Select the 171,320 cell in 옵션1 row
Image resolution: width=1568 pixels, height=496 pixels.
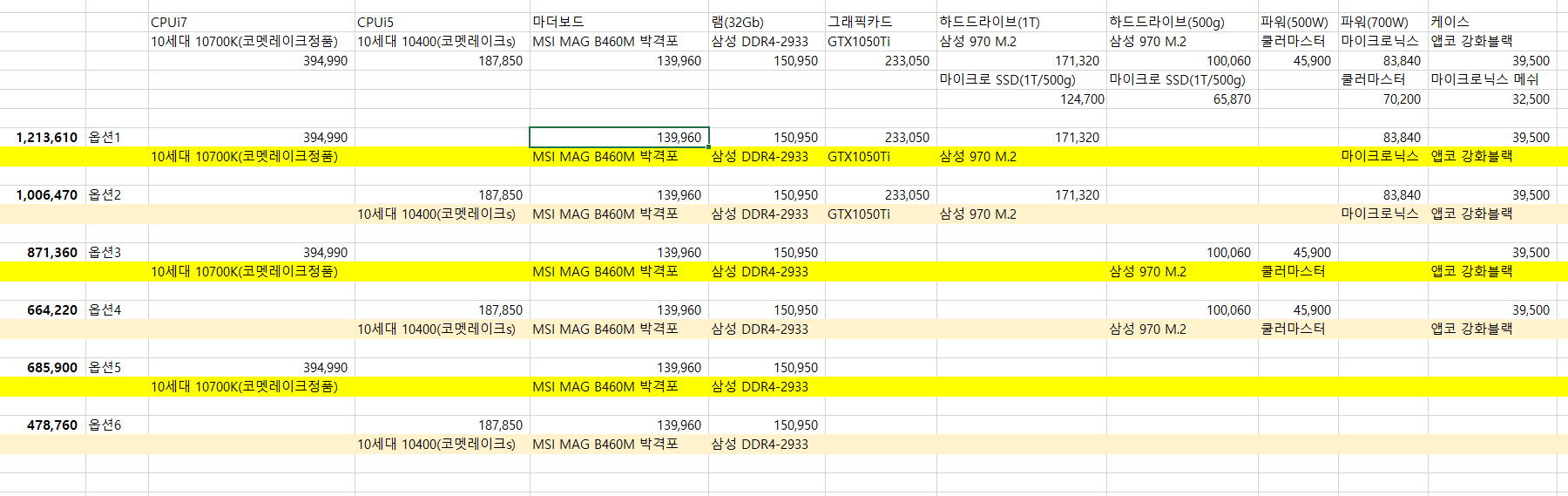click(x=1022, y=137)
